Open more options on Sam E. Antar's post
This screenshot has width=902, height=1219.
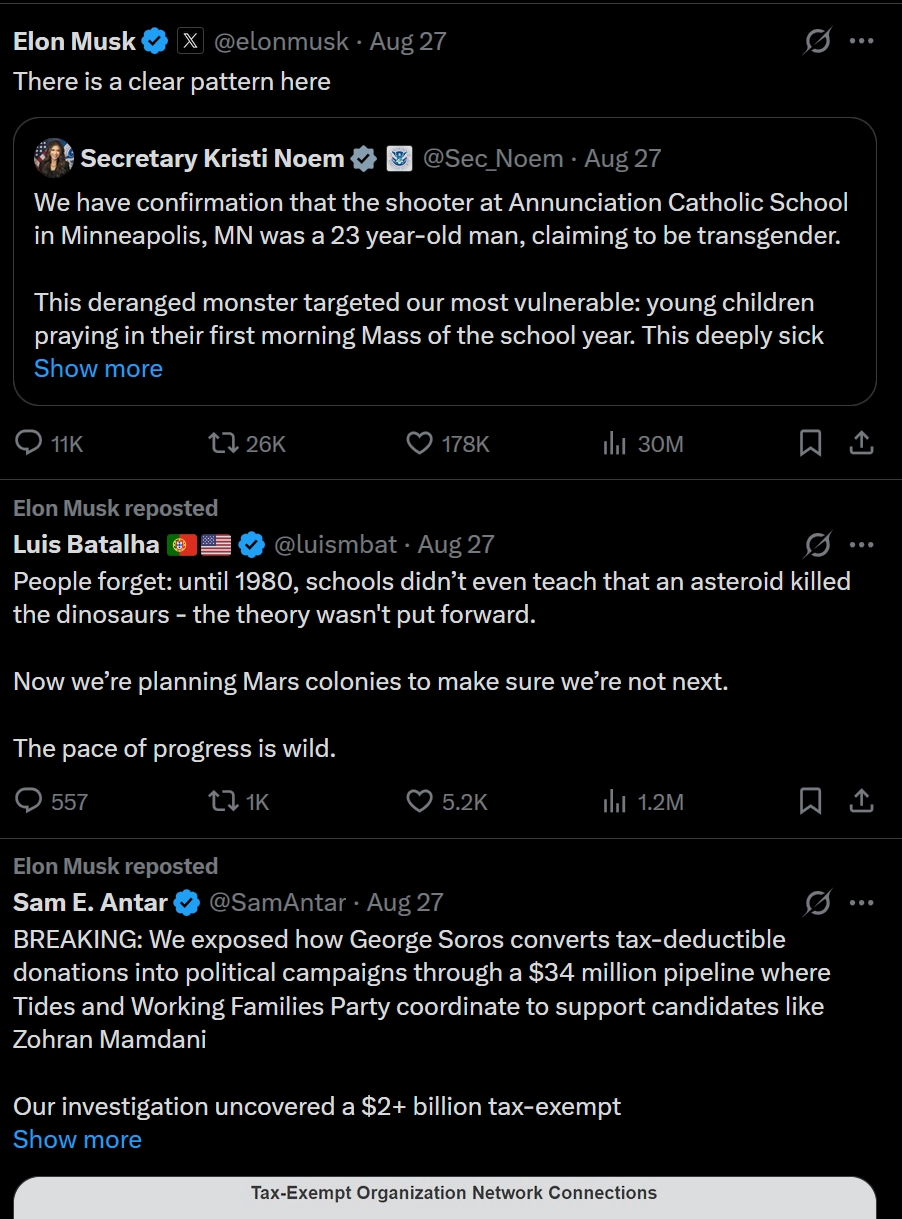coord(861,903)
